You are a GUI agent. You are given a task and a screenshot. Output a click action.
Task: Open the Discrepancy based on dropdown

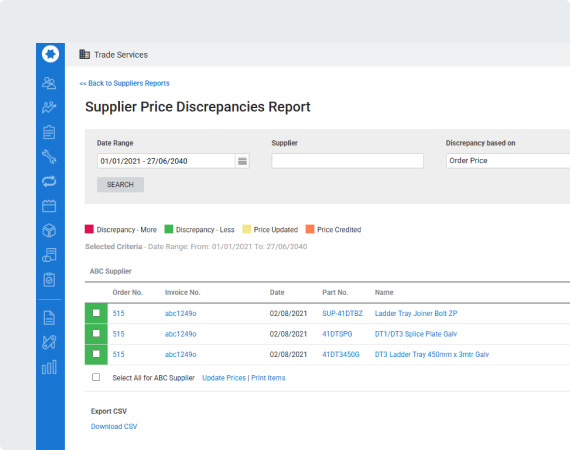pyautogui.click(x=508, y=161)
